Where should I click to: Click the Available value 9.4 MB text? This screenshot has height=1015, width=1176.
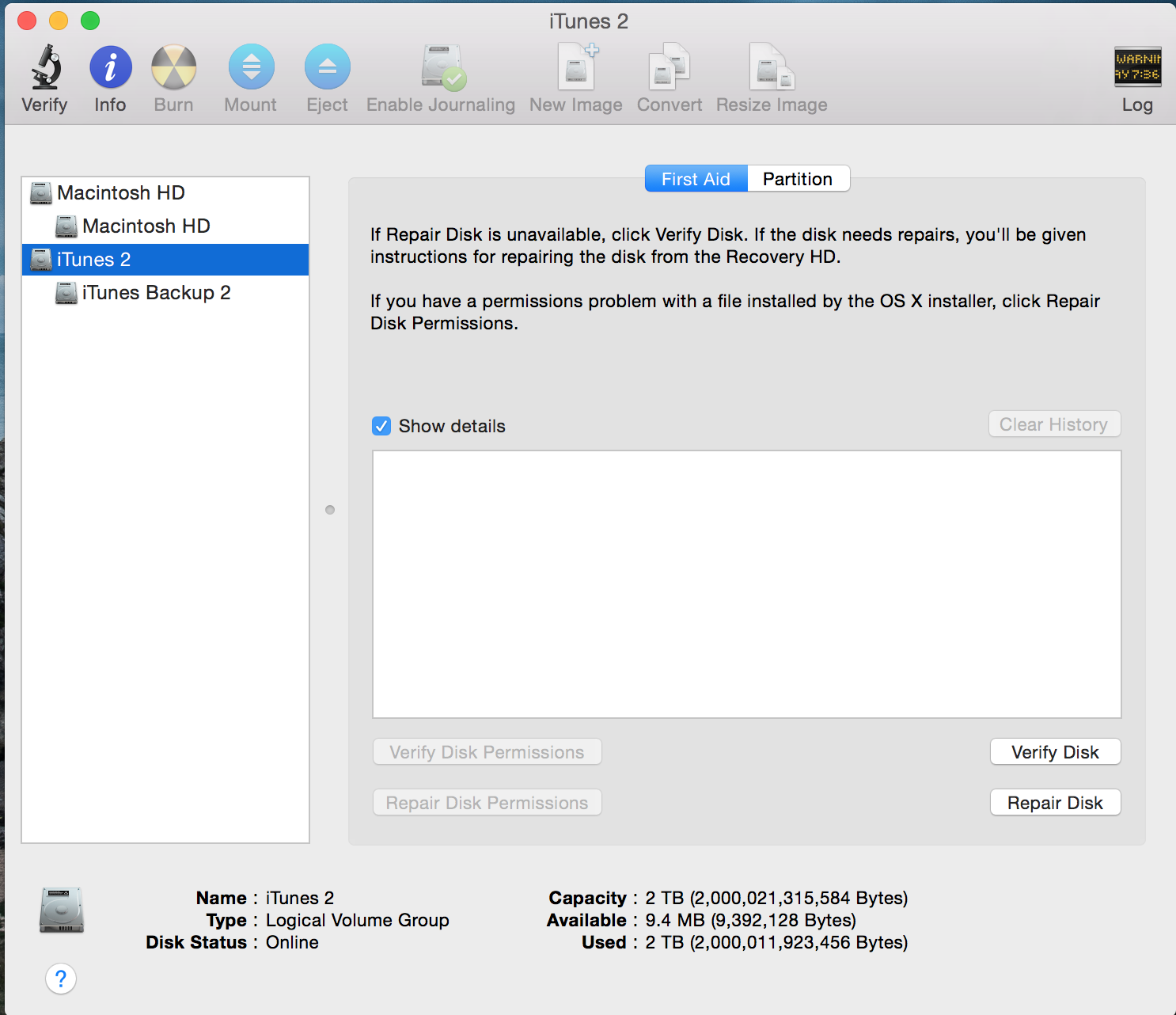pyautogui.click(x=750, y=920)
